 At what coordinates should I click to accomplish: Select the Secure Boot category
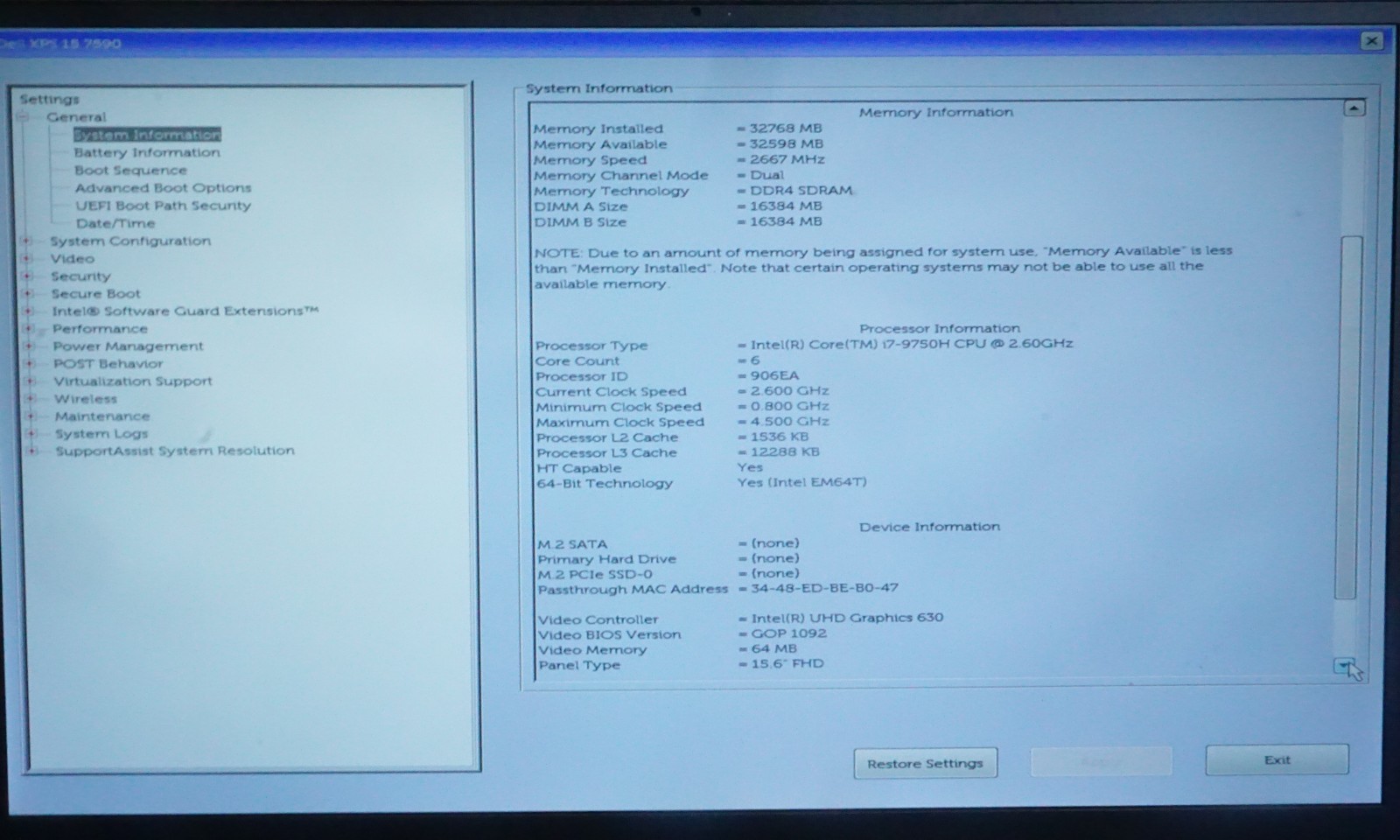point(95,293)
